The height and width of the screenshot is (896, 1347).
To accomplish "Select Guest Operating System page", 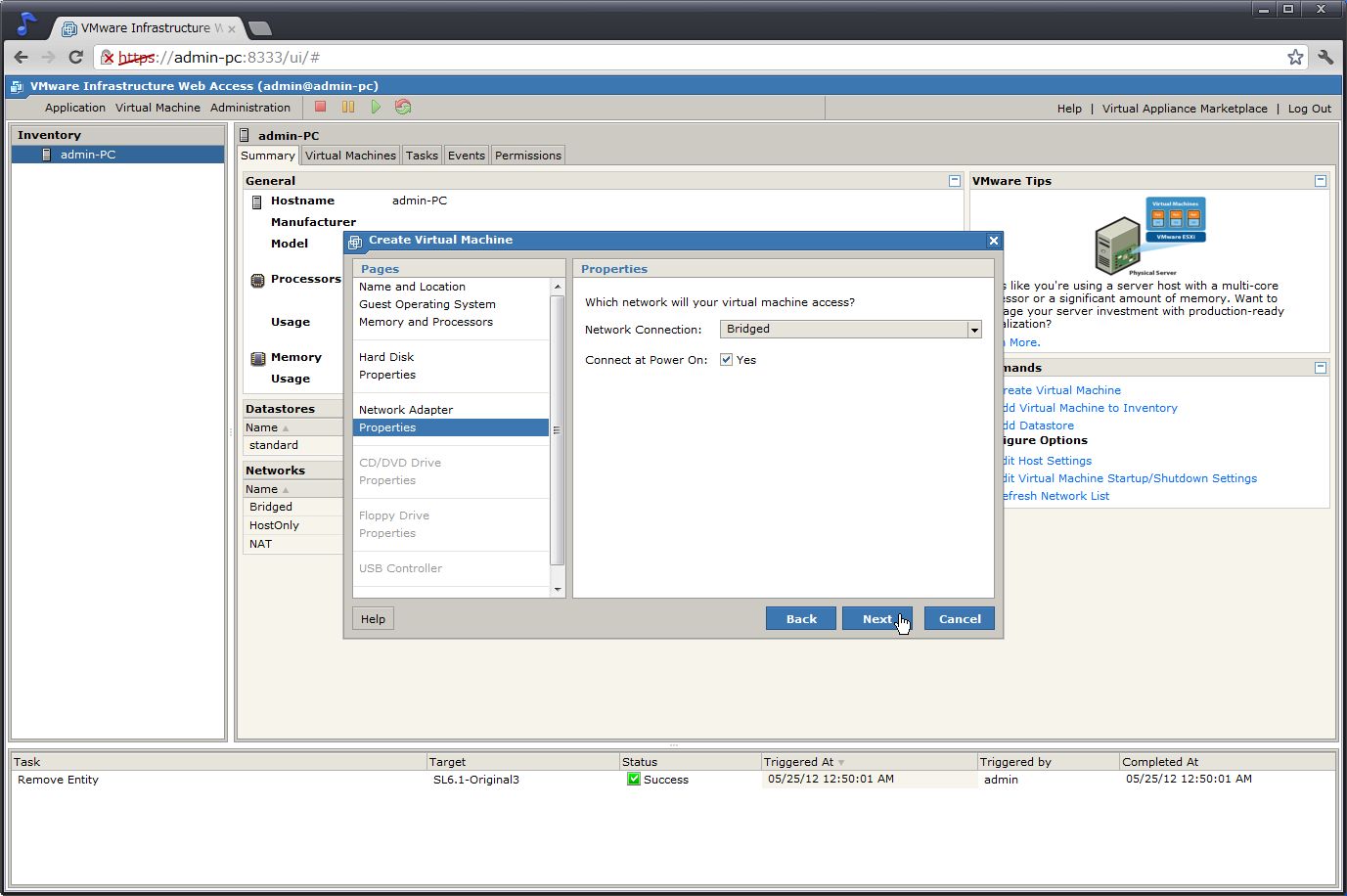I will (x=427, y=304).
